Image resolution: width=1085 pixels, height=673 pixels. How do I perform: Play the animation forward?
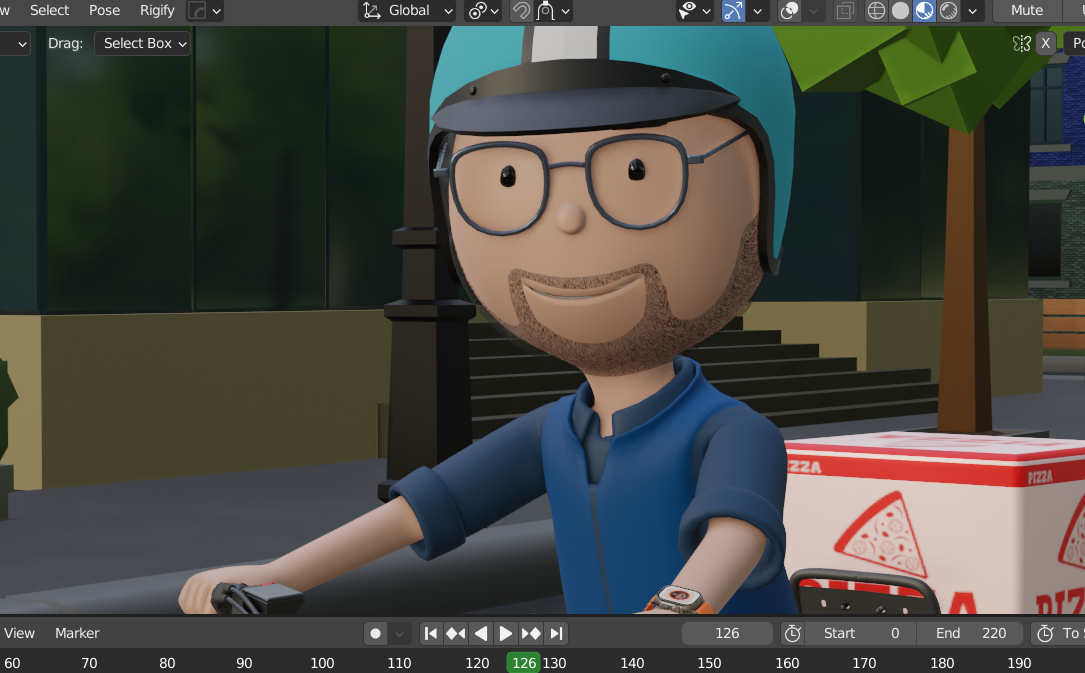[506, 633]
